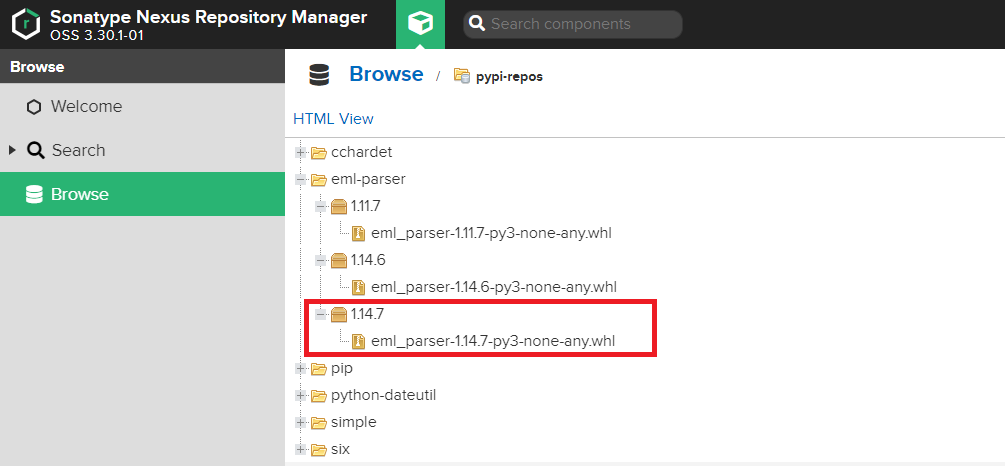
Task: Expand the simple folder
Action: (300, 422)
